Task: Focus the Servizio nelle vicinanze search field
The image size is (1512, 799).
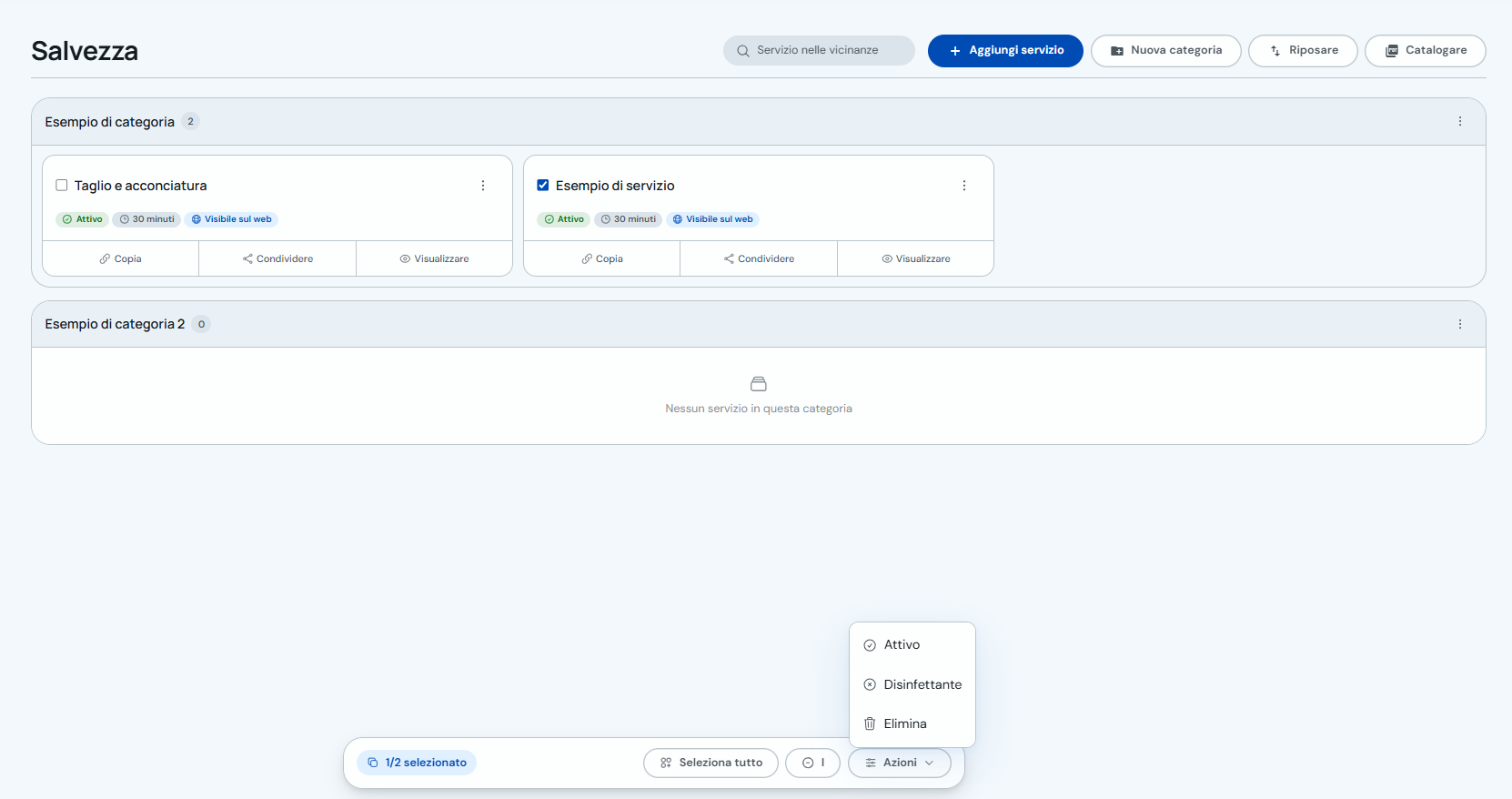Action: point(819,51)
